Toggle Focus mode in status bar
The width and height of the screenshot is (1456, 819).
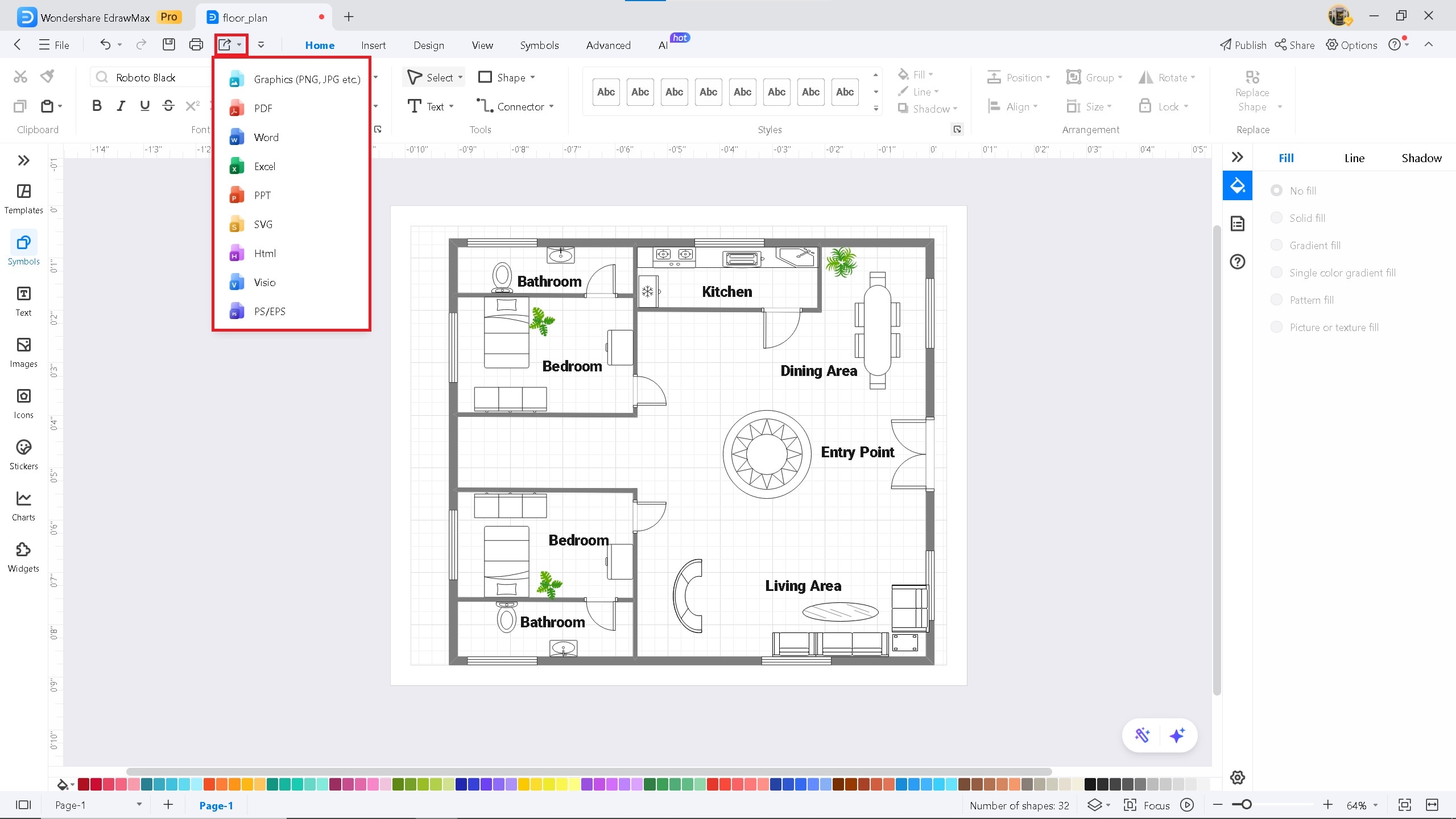[x=1147, y=805]
